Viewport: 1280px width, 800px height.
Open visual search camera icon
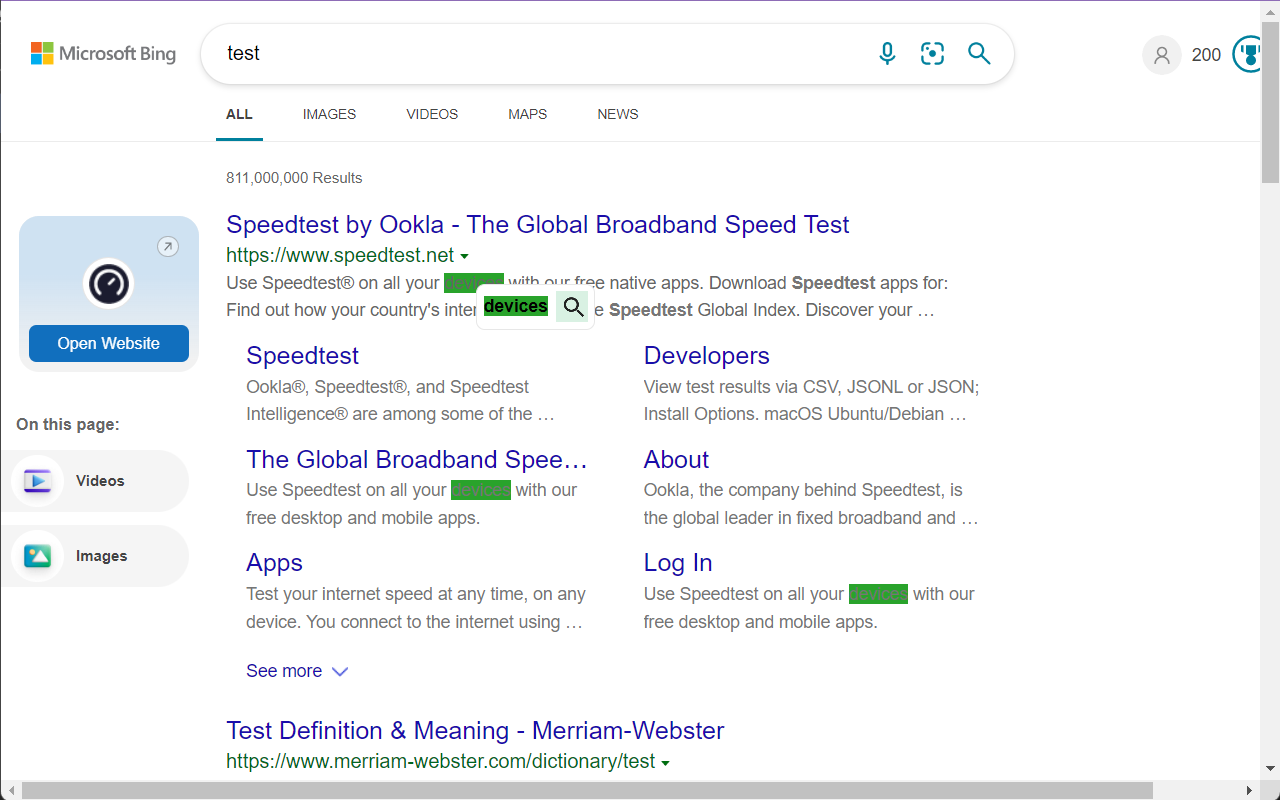point(932,53)
